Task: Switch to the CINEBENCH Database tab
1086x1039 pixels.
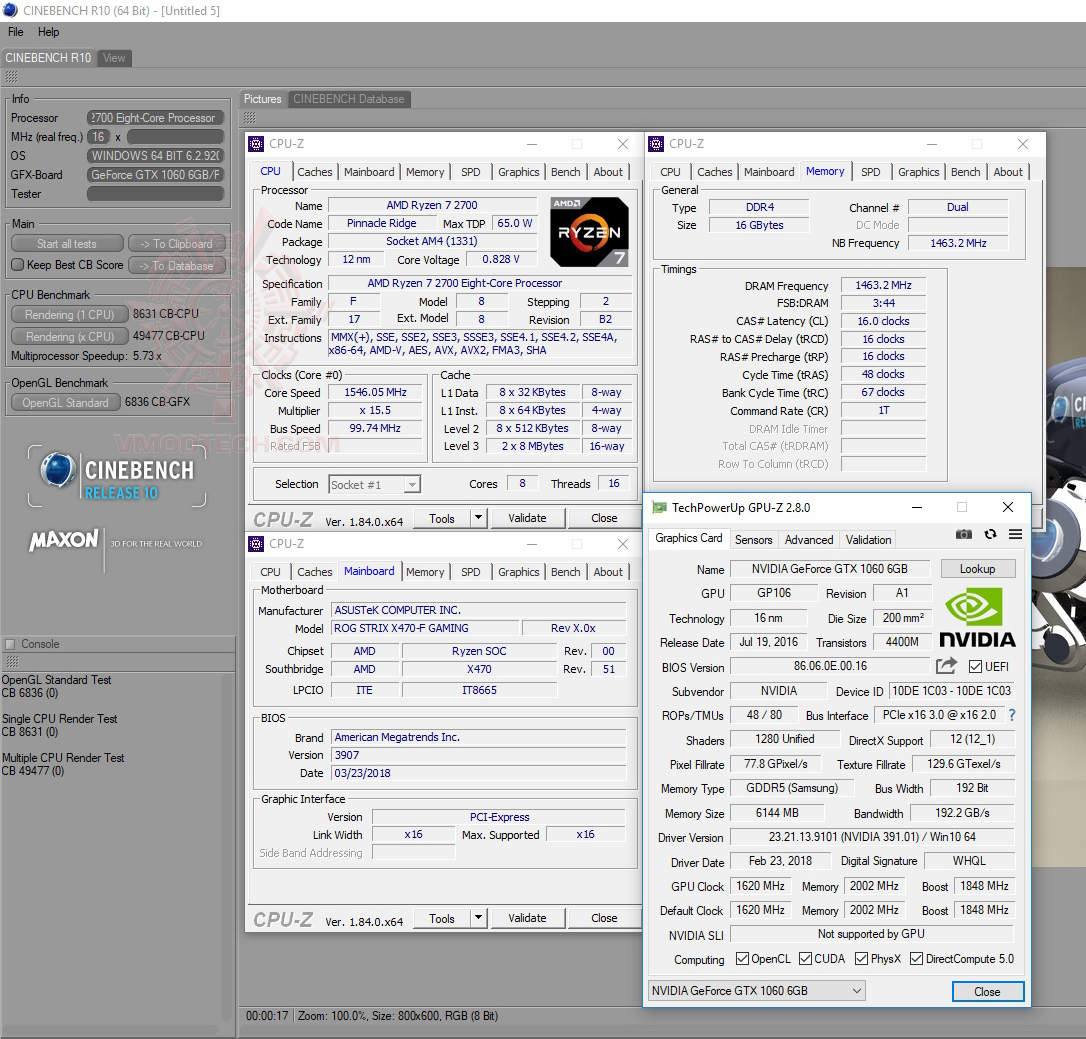Action: [x=348, y=99]
